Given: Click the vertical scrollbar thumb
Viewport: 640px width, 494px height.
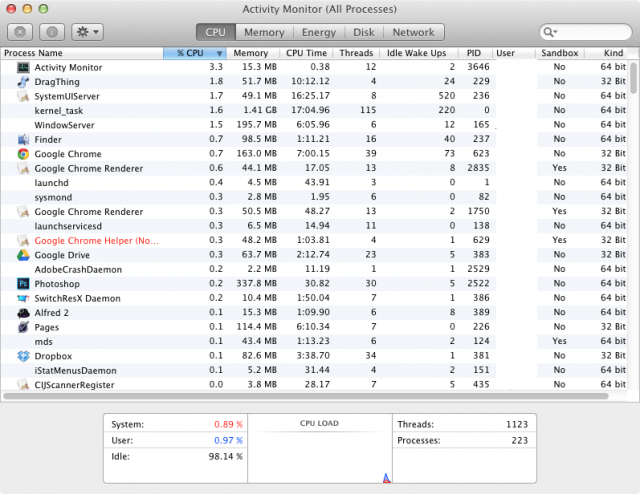Looking at the screenshot, I should [633, 78].
